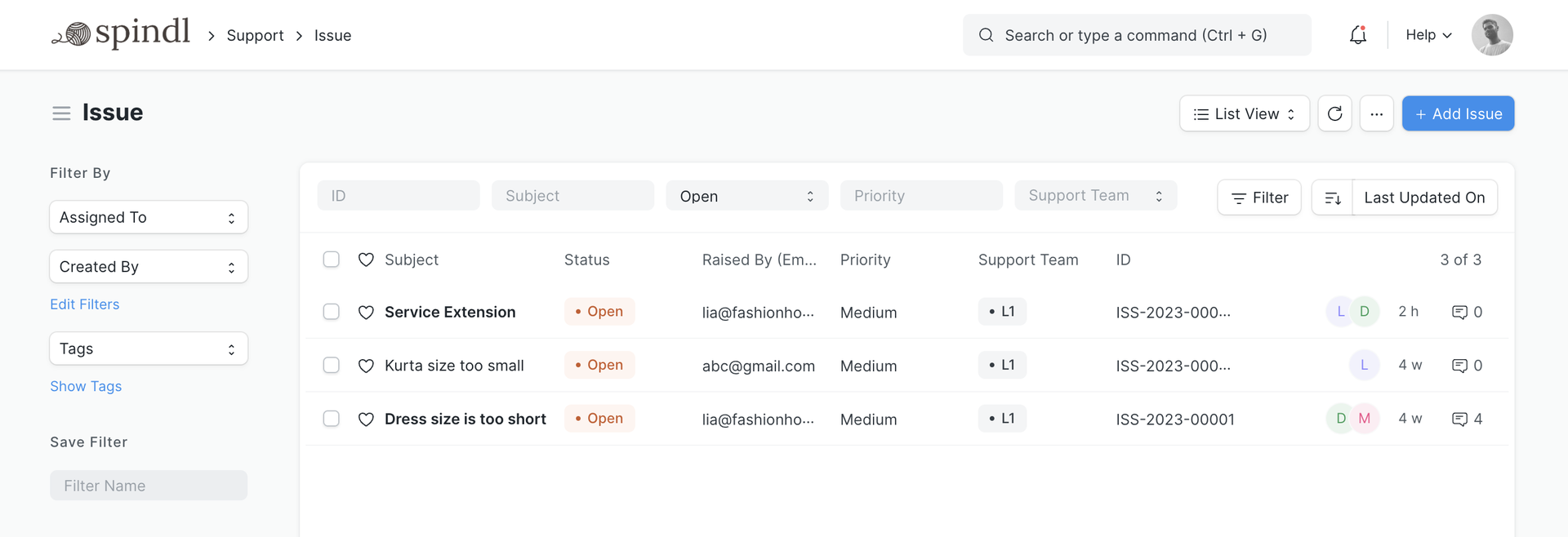The height and width of the screenshot is (537, 1568).
Task: Toggle the select-all checkbox in header
Action: (331, 260)
